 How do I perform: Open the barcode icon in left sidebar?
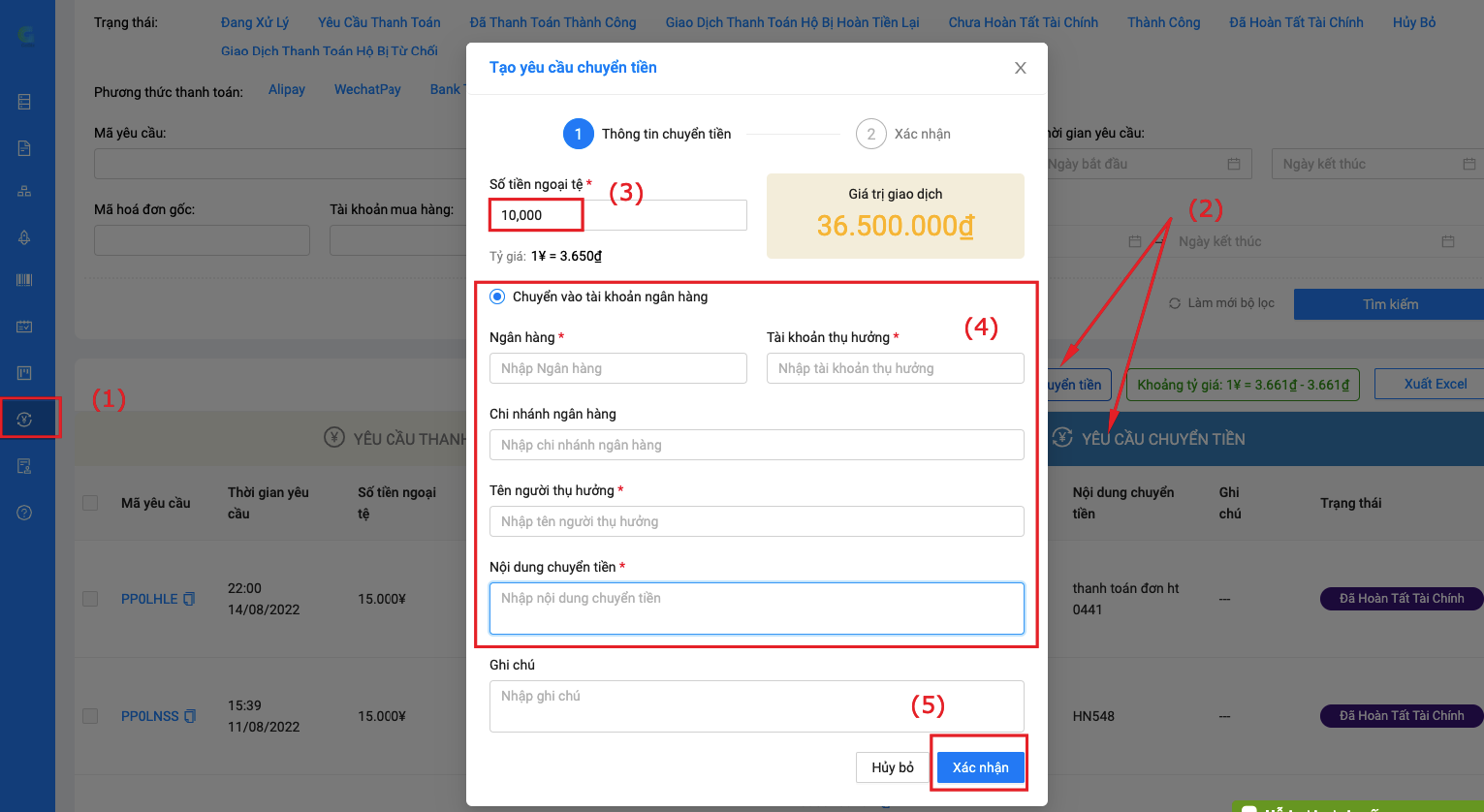coord(25,280)
